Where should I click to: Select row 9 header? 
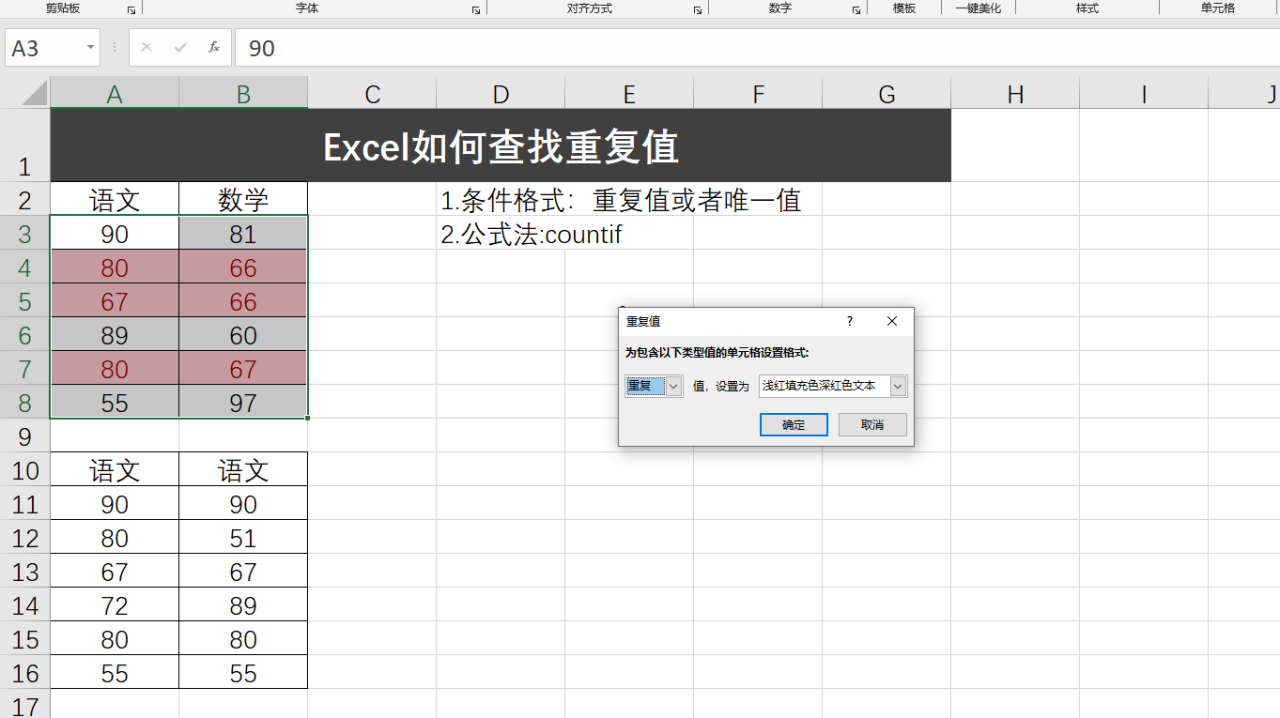(x=25, y=436)
